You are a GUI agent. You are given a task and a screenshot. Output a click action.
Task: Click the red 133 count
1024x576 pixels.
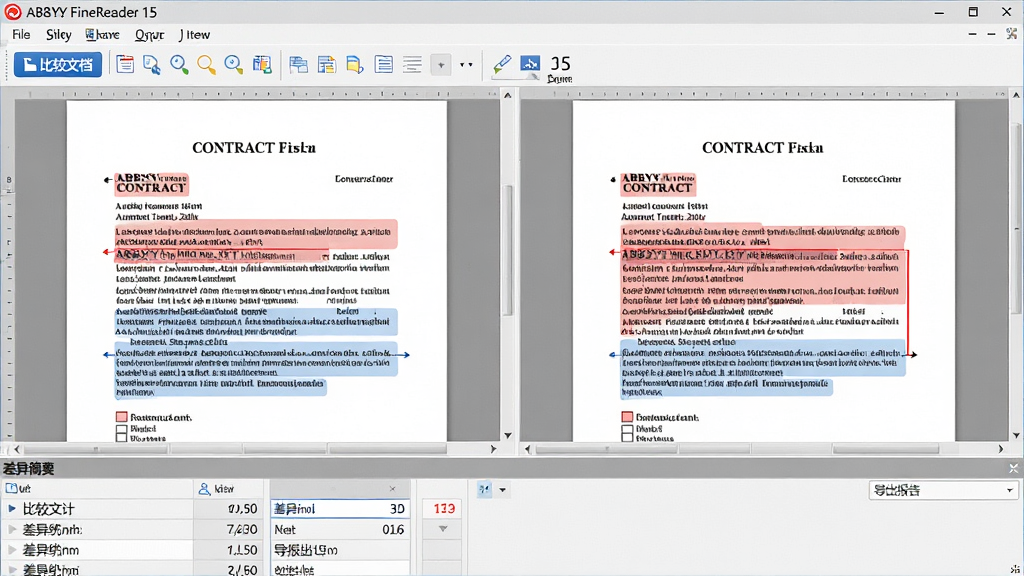[x=444, y=508]
